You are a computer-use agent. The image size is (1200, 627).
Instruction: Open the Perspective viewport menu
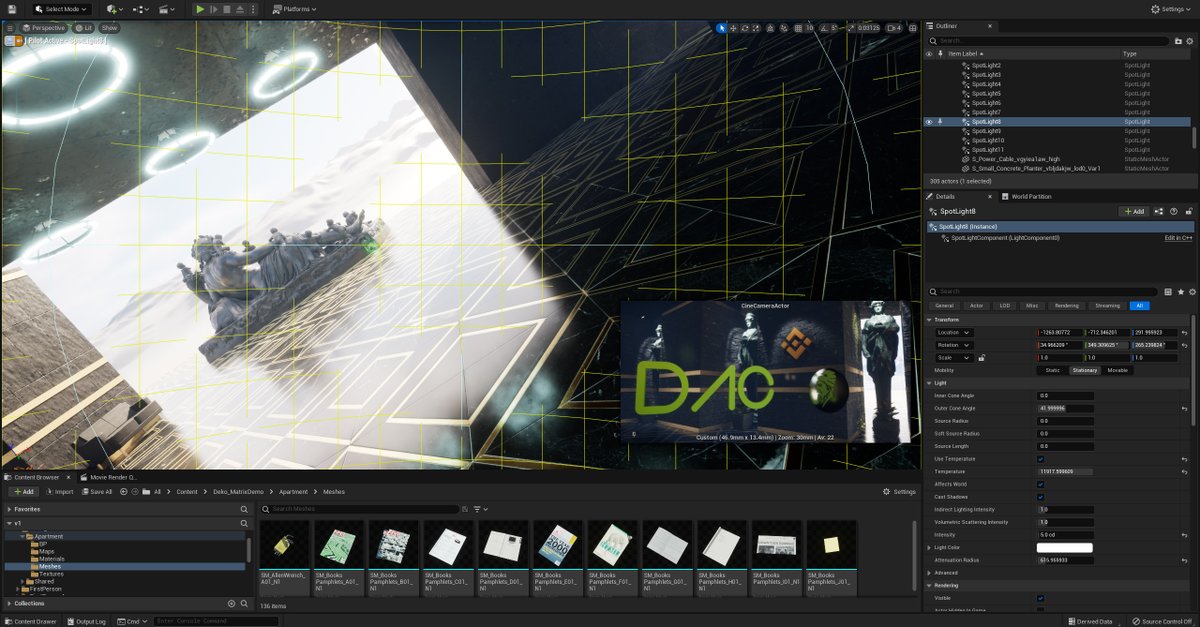coord(43,28)
